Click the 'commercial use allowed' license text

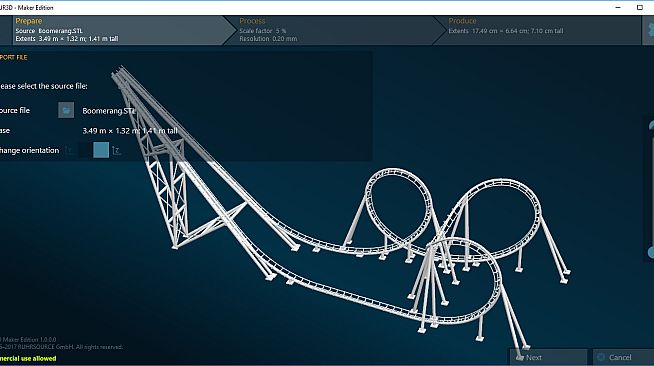[28, 358]
